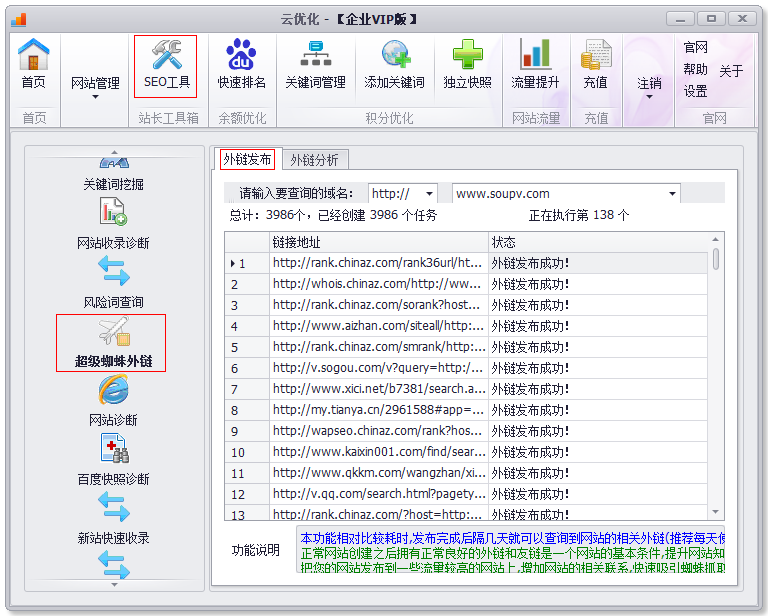Switch to the 外链分析 tab

[x=314, y=160]
